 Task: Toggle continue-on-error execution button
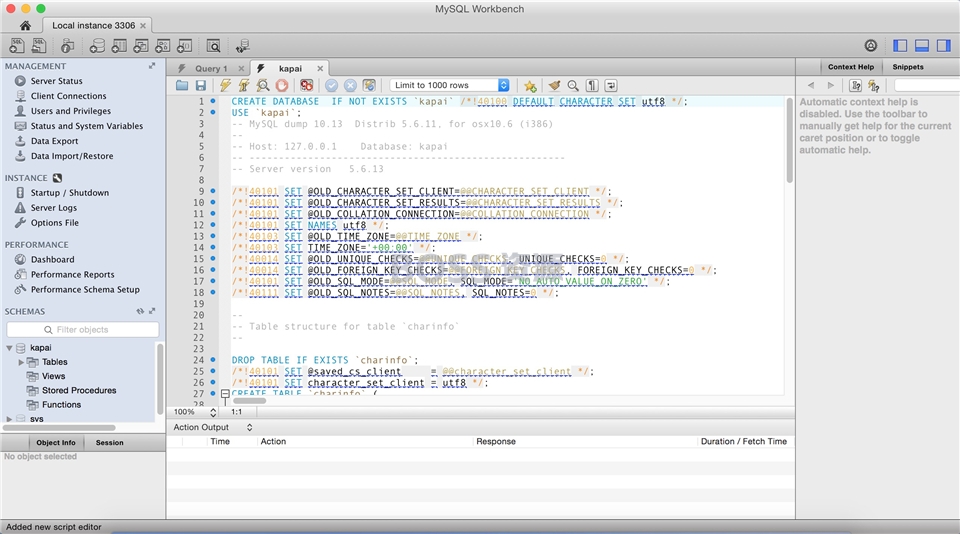(307, 86)
